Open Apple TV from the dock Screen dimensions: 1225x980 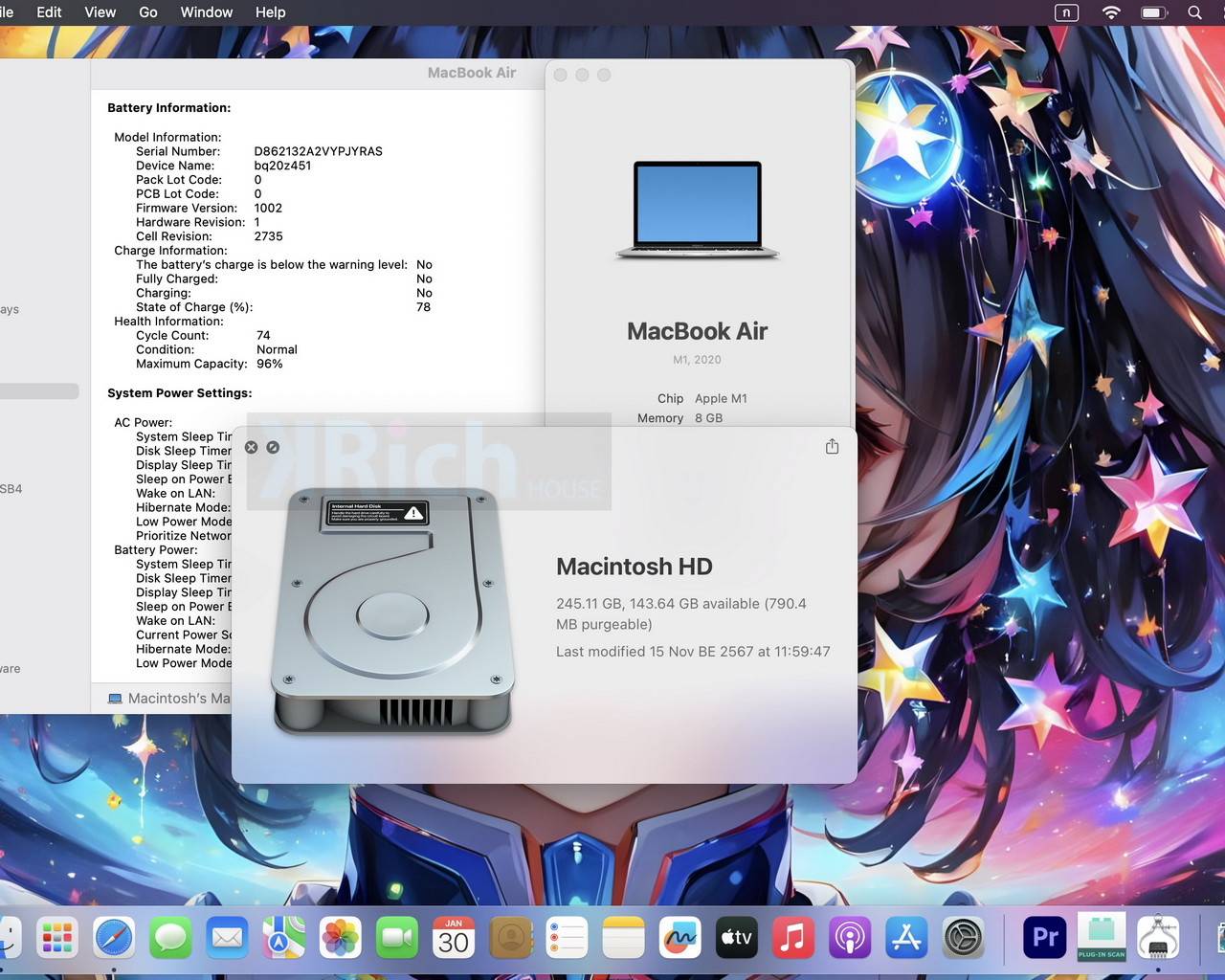pos(736,938)
